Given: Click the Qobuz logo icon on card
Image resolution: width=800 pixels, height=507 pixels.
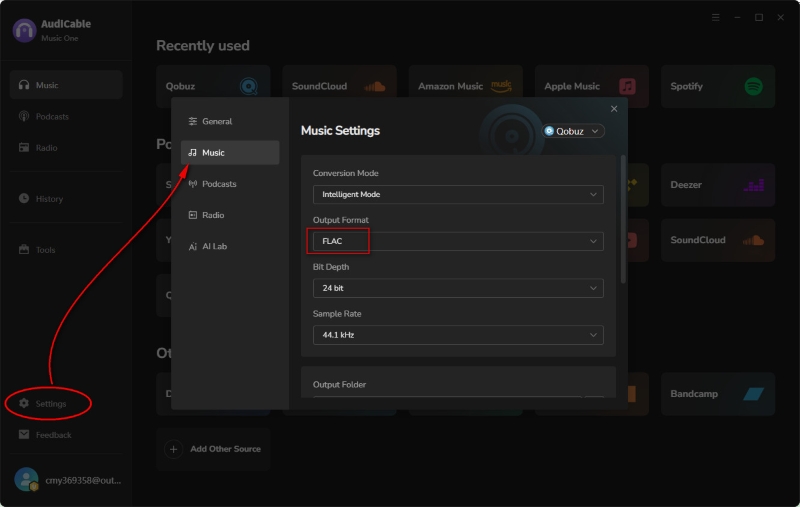Looking at the screenshot, I should pyautogui.click(x=248, y=86).
